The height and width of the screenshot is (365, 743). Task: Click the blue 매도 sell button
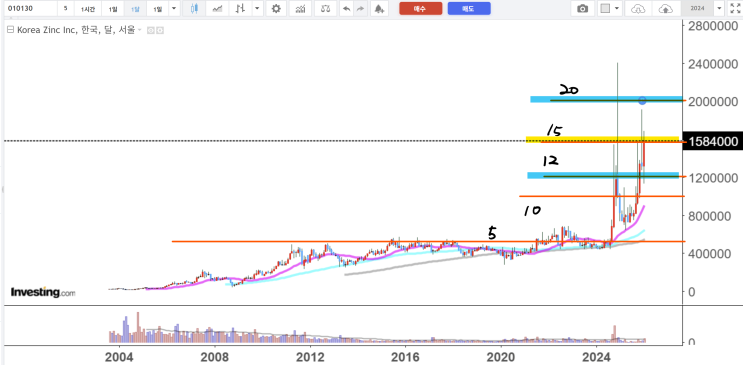click(469, 9)
